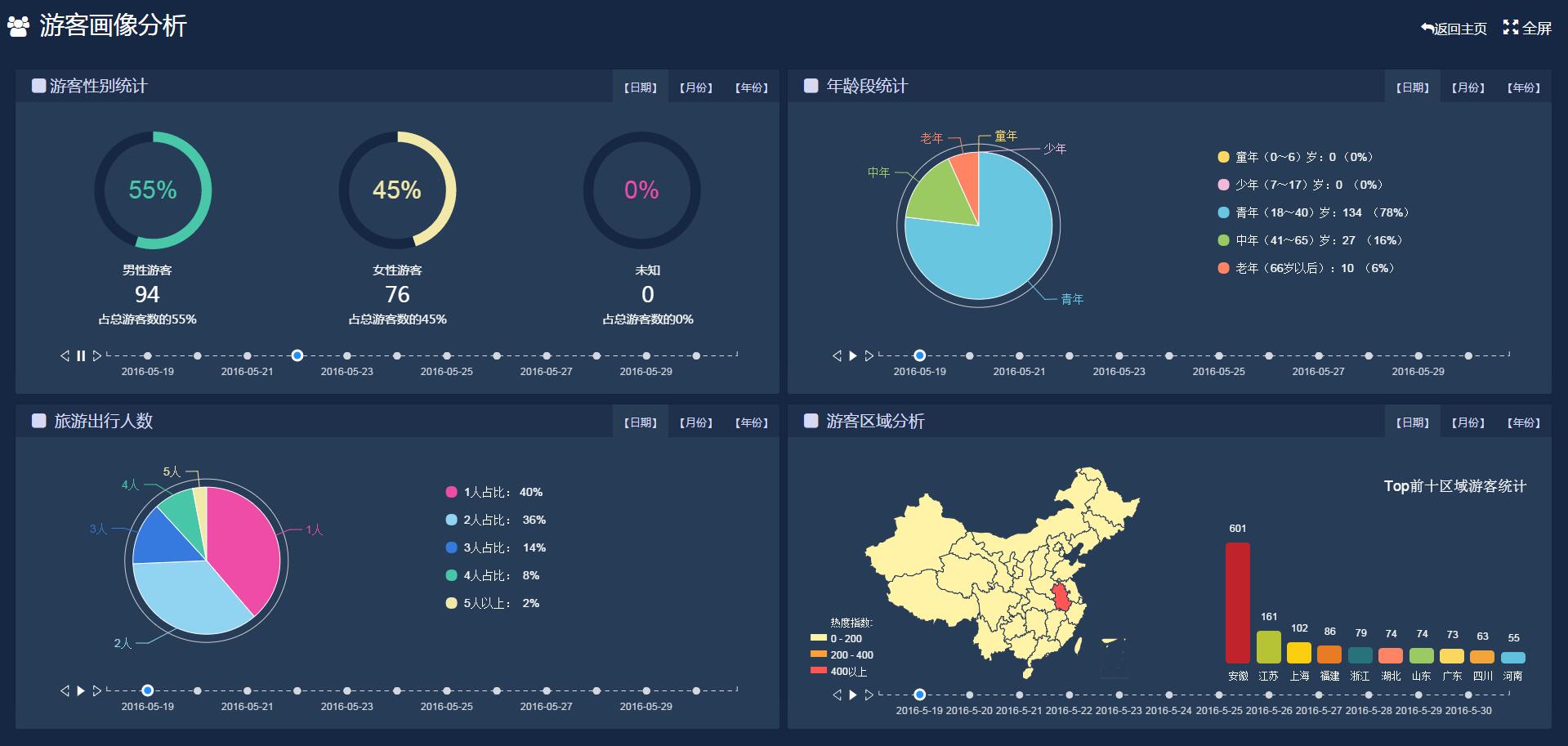
Task: Toggle 1人占比 legend in travel chart
Action: (x=451, y=492)
